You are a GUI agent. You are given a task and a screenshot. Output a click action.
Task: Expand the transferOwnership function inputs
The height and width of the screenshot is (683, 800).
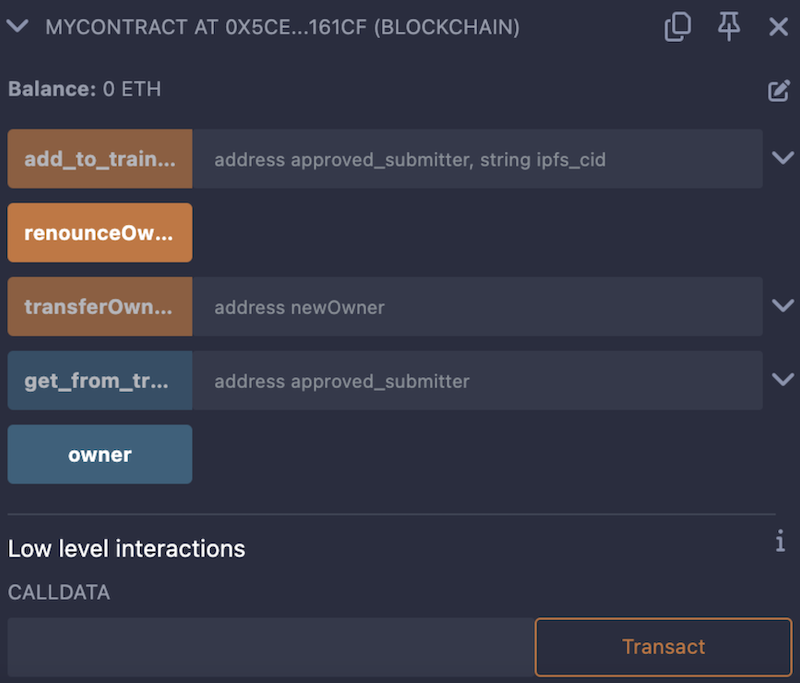pos(783,306)
